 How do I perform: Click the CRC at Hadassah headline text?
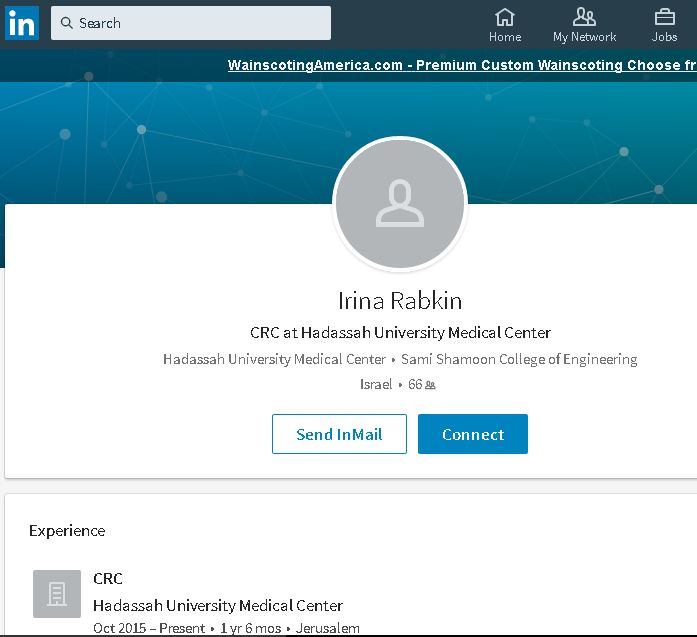coord(400,333)
